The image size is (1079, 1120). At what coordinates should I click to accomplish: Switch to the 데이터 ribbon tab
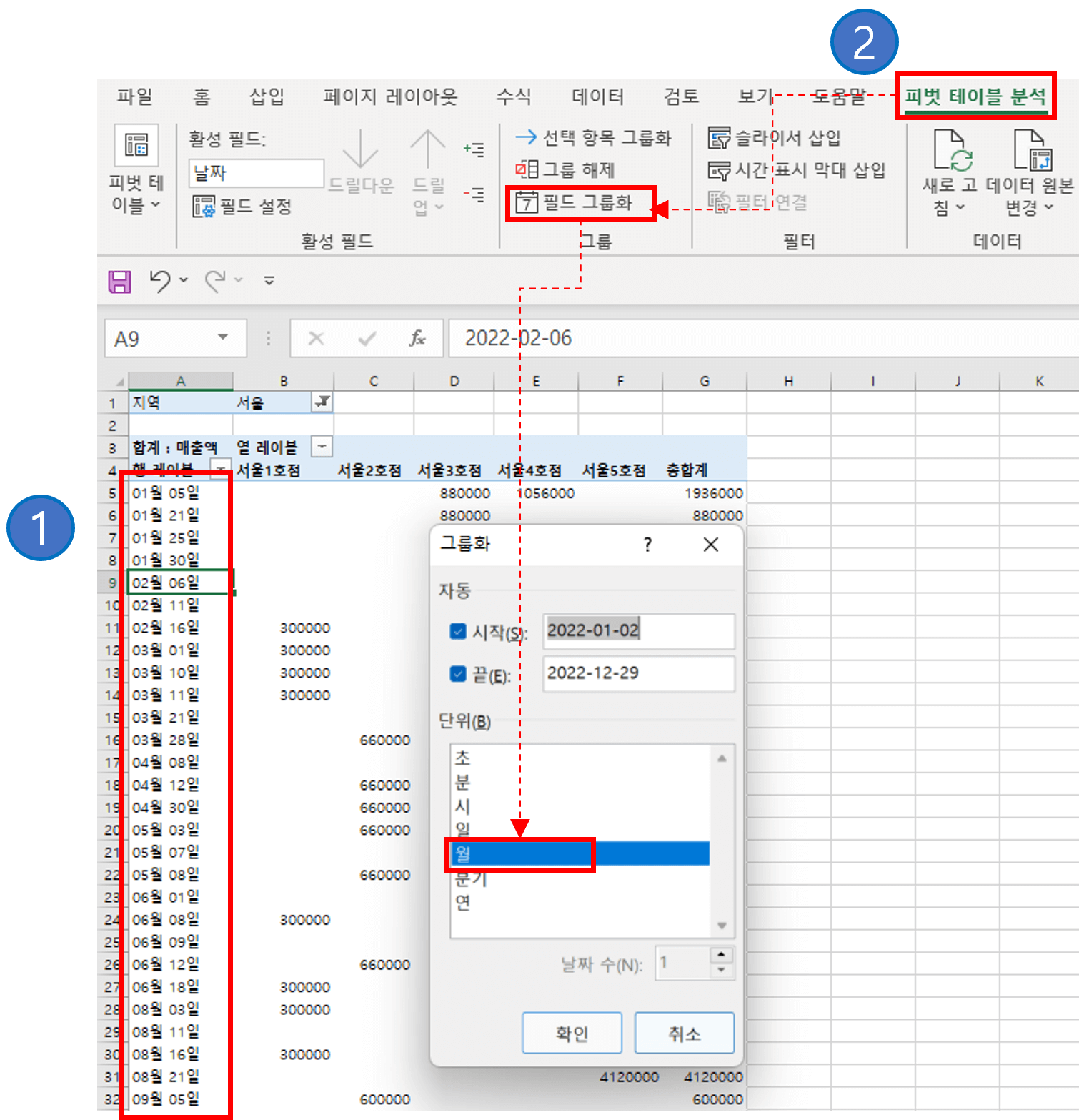point(599,96)
